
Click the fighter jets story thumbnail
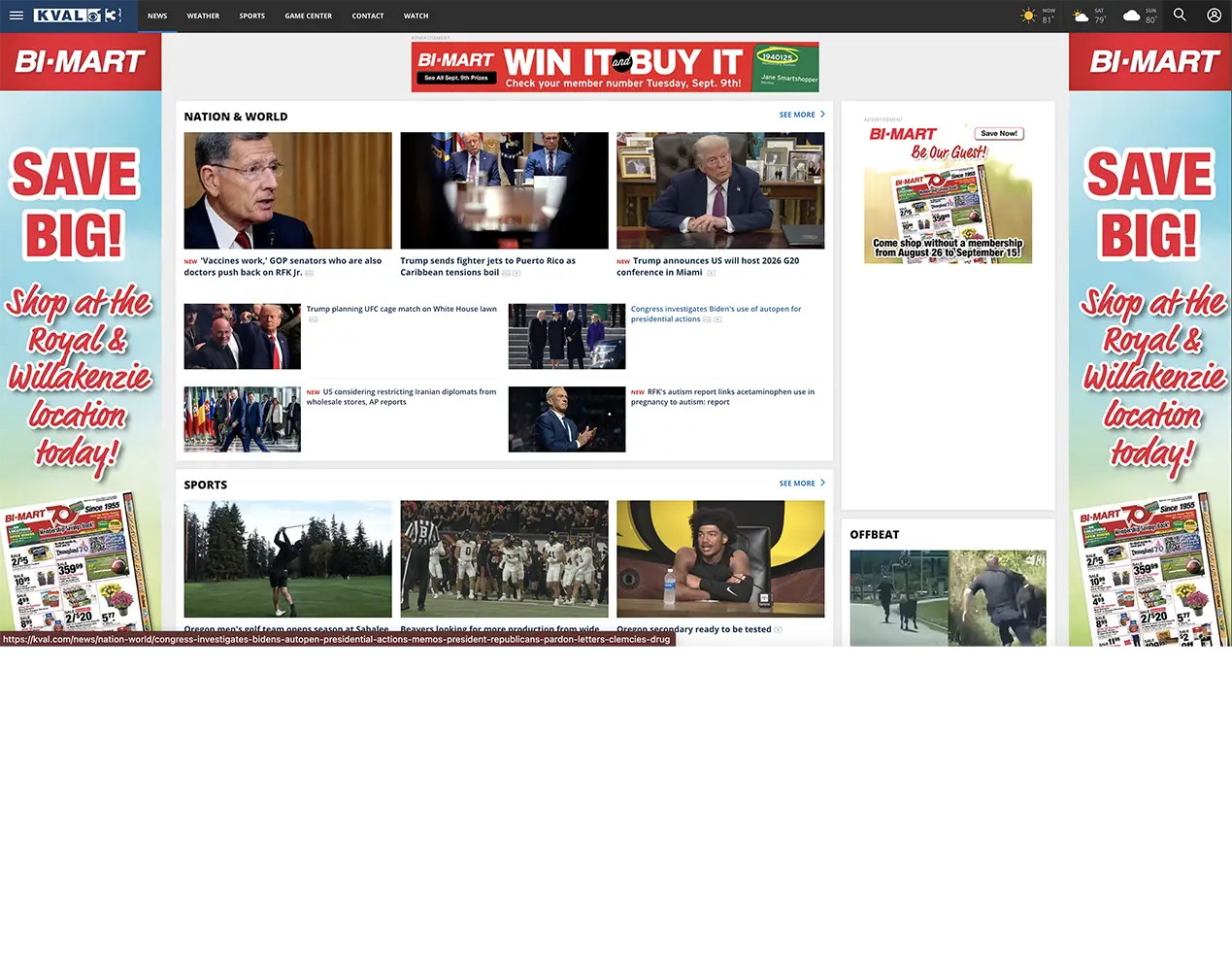[505, 190]
